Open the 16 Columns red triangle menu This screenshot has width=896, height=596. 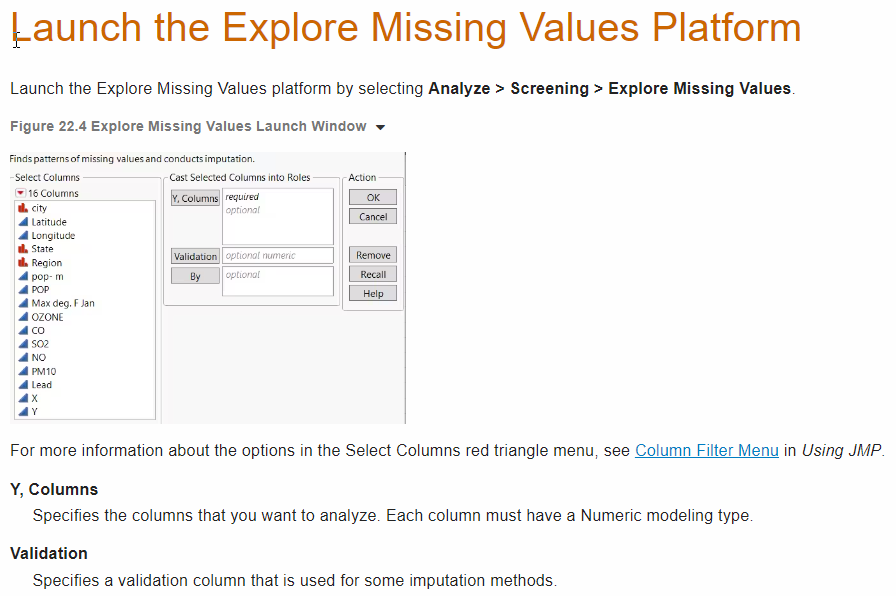tap(20, 193)
